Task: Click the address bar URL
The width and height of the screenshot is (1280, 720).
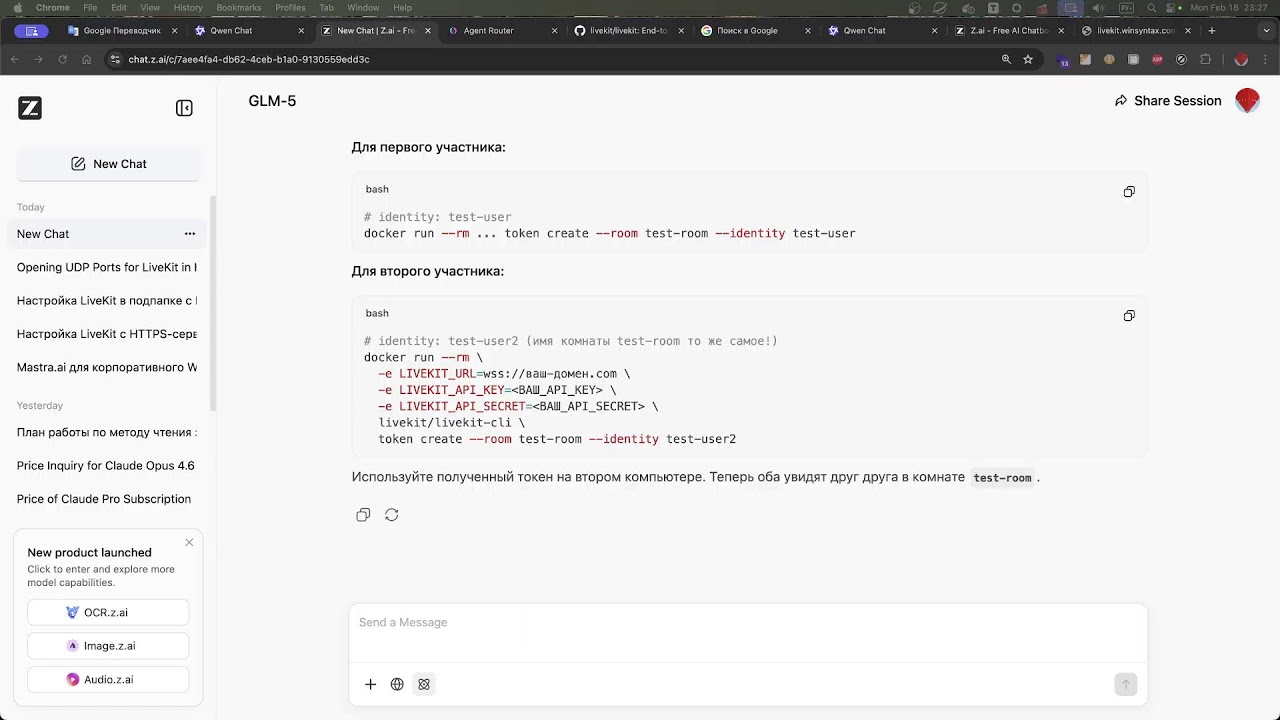Action: (249, 59)
